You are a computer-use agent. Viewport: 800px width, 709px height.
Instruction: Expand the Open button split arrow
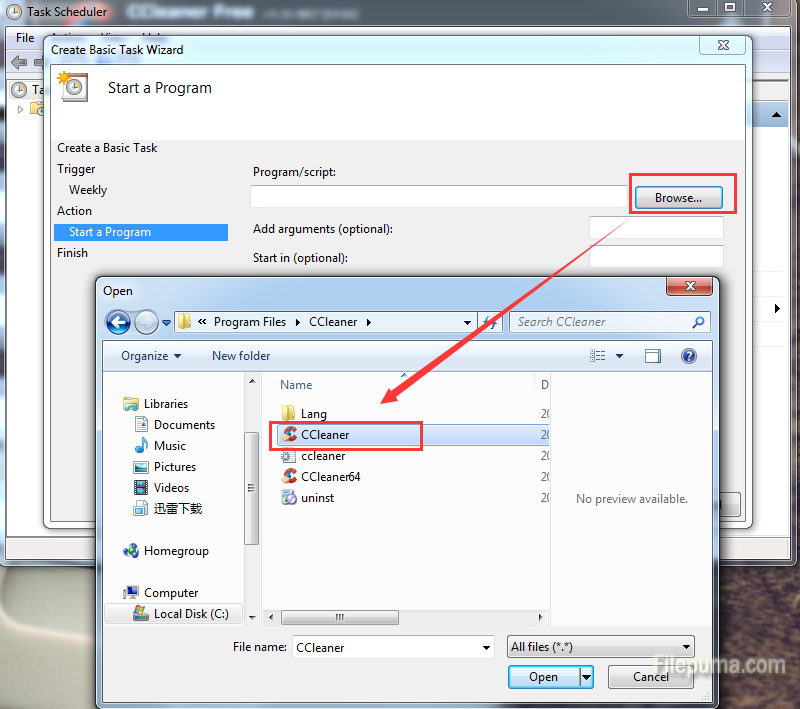click(x=586, y=677)
